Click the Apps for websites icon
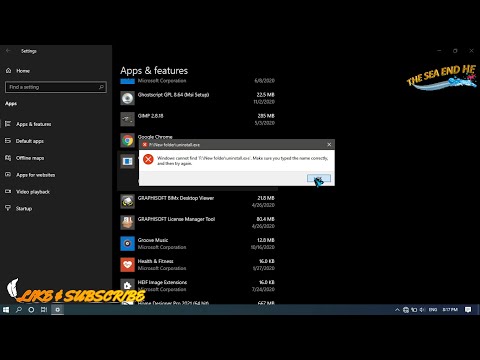This screenshot has height=360, width=480. pyautogui.click(x=8, y=174)
